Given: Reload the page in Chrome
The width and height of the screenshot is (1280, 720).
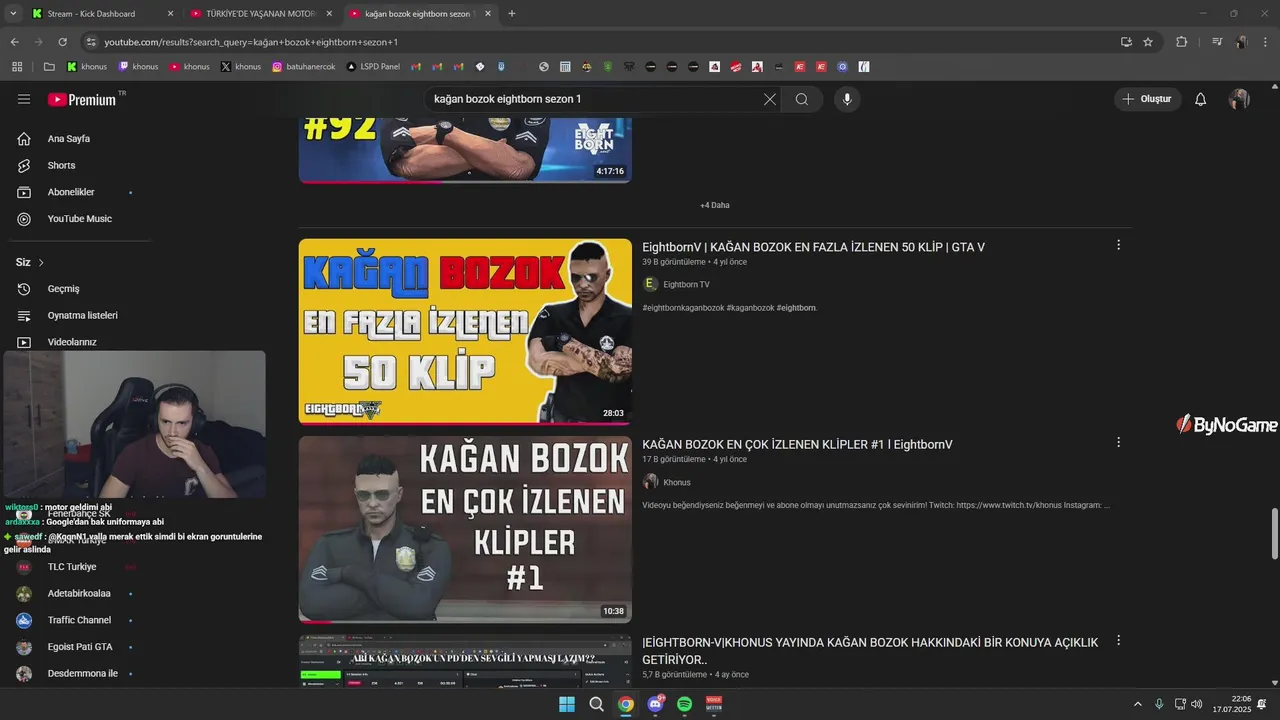Looking at the screenshot, I should 62,42.
